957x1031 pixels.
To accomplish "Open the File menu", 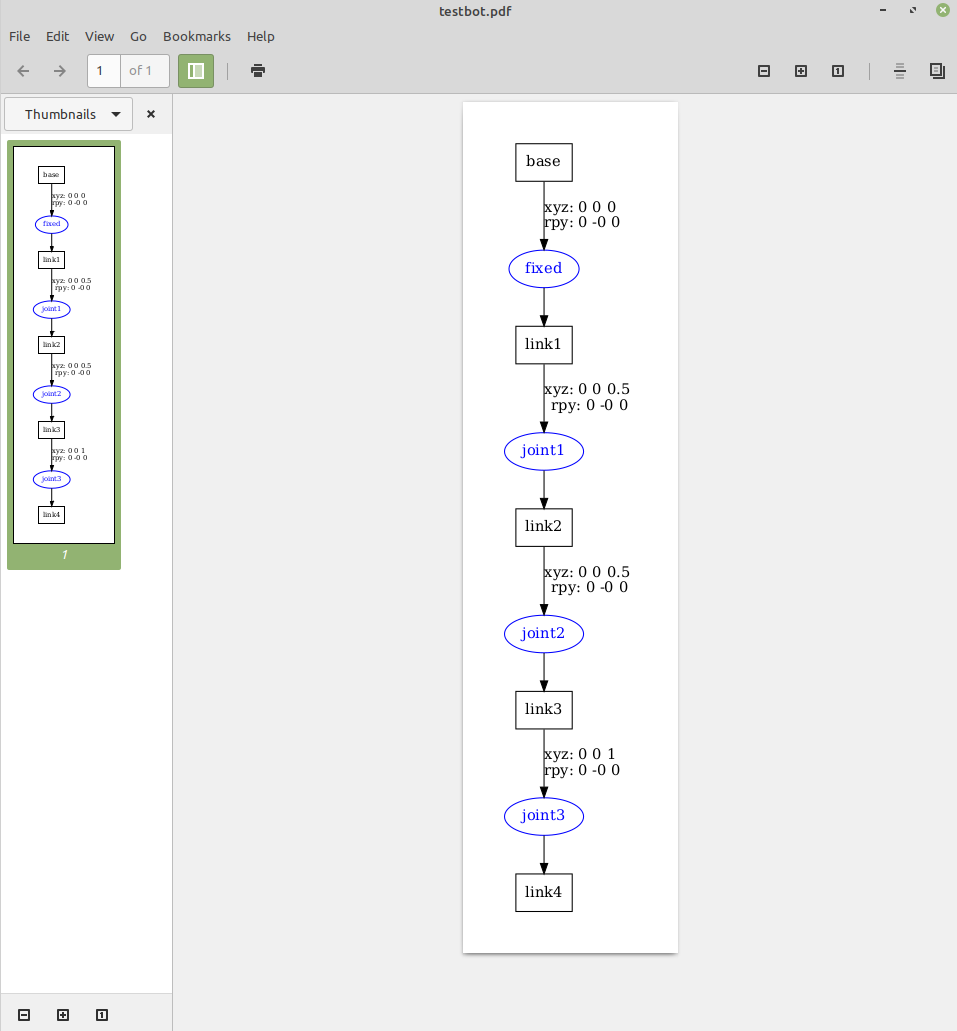I will click(20, 36).
